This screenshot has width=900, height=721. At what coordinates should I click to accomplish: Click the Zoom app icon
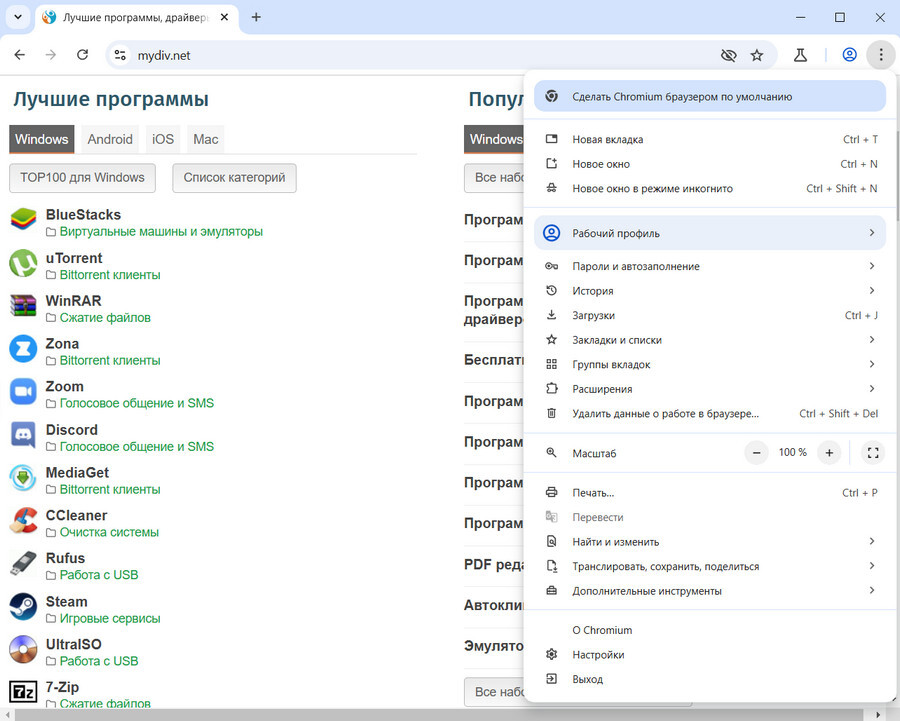point(24,392)
